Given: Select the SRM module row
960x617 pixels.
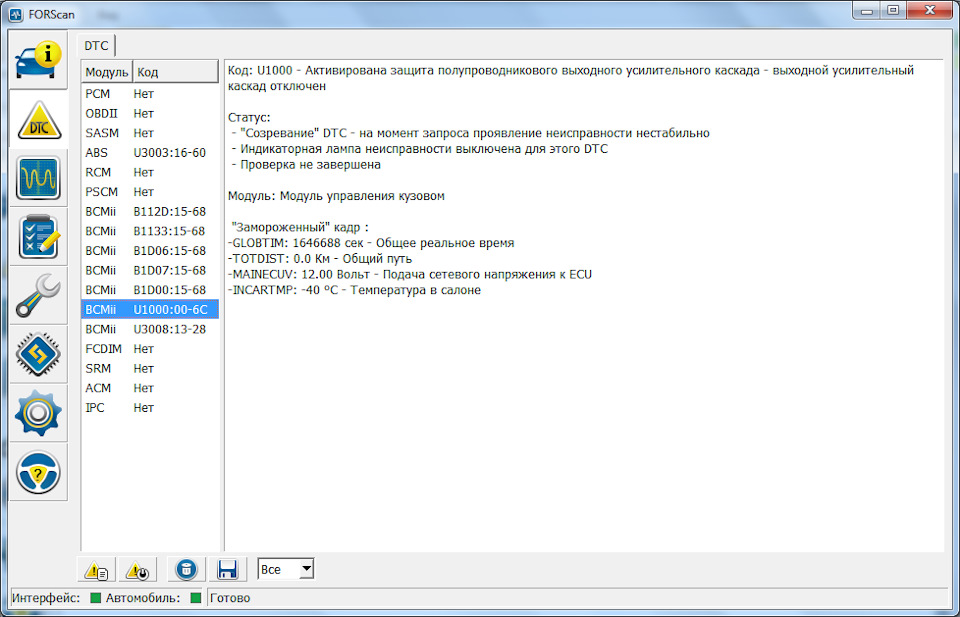Looking at the screenshot, I should point(150,368).
